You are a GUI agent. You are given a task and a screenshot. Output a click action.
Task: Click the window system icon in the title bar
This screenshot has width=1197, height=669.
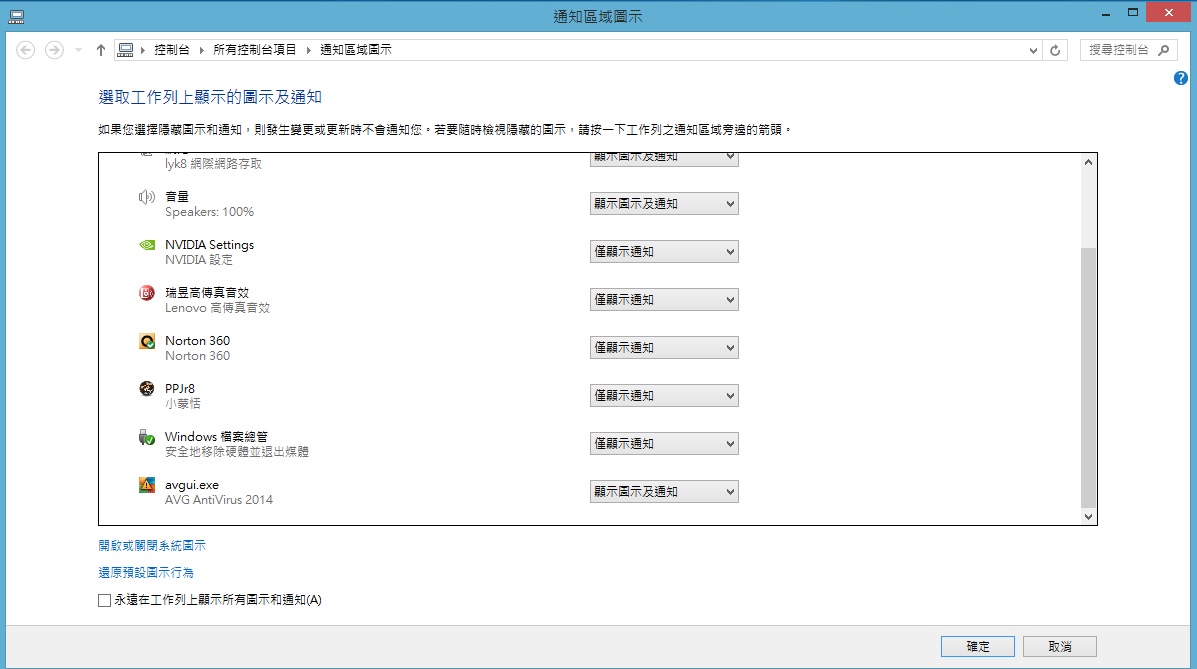point(16,16)
